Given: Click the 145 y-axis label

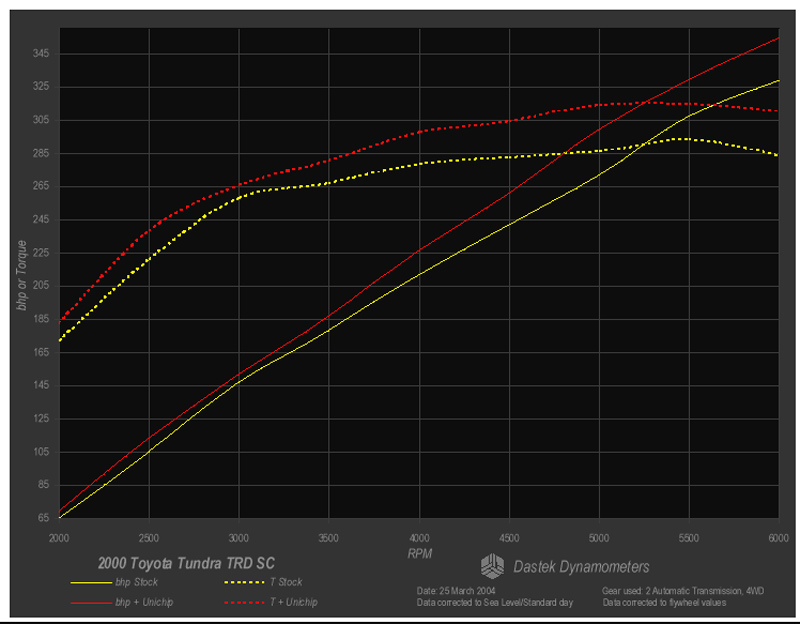Looking at the screenshot, I should tap(41, 385).
